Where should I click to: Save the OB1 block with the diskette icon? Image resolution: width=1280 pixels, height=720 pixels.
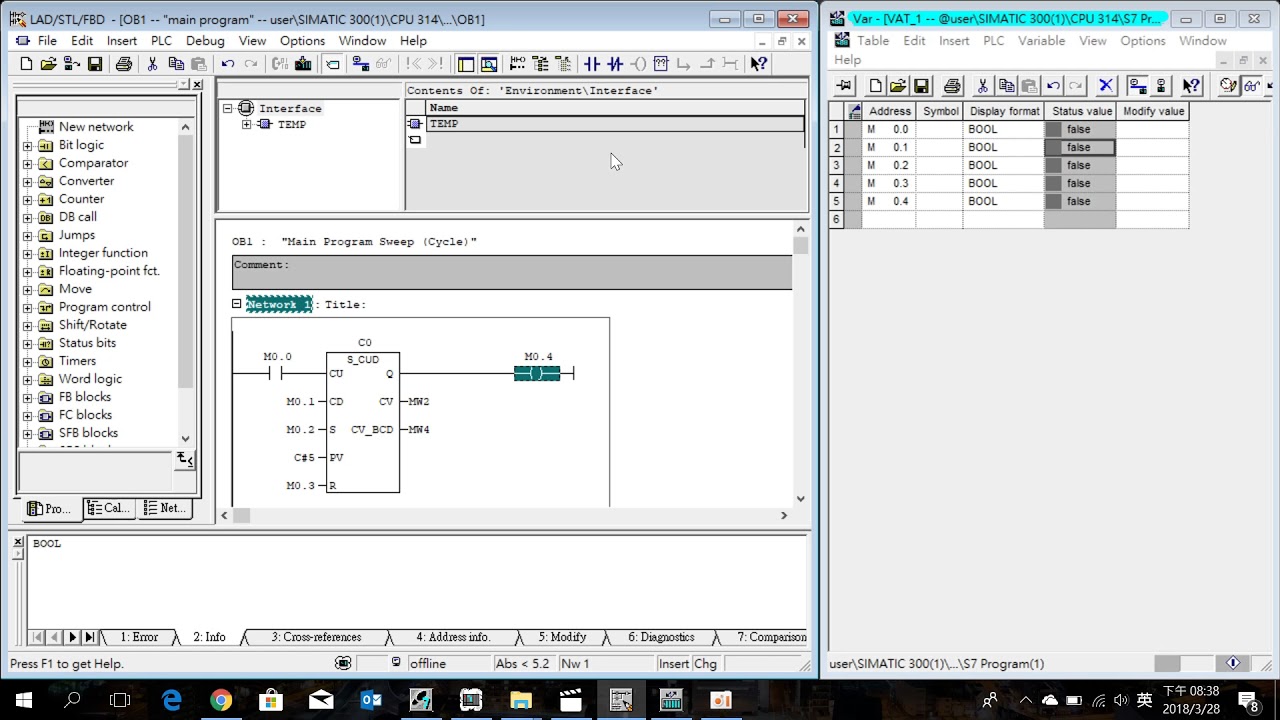coord(95,64)
